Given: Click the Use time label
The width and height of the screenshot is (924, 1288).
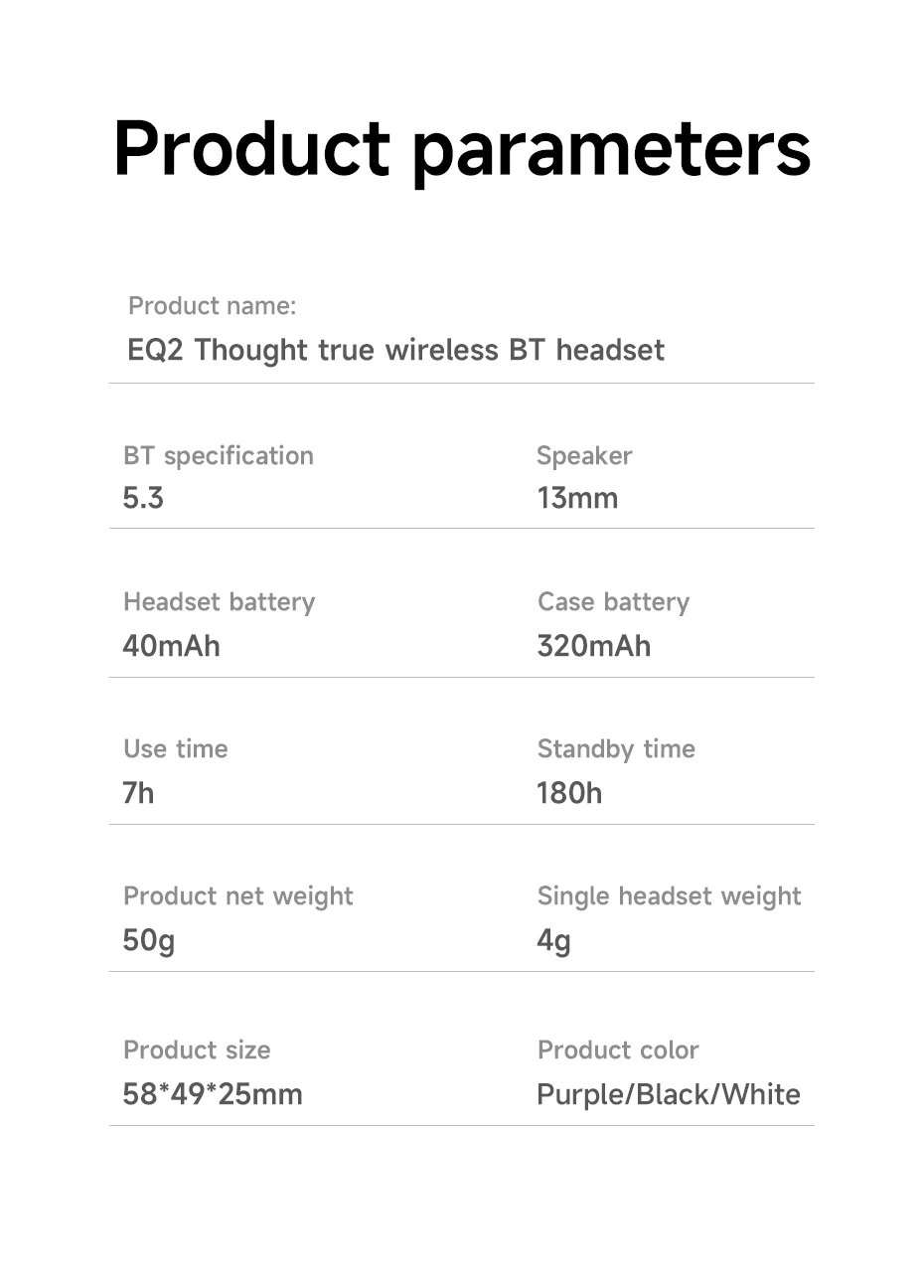Looking at the screenshot, I should click(175, 749).
